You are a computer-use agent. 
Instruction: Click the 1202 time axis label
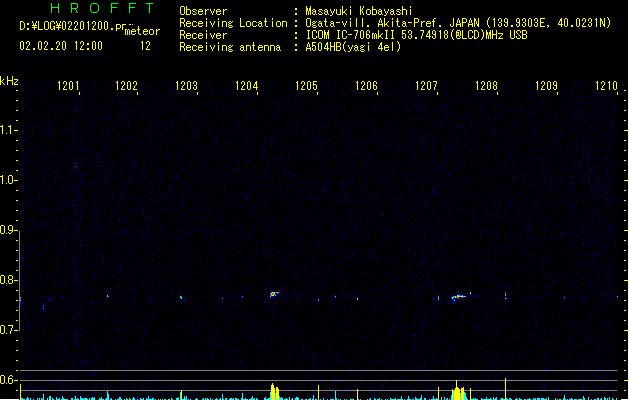(x=126, y=86)
